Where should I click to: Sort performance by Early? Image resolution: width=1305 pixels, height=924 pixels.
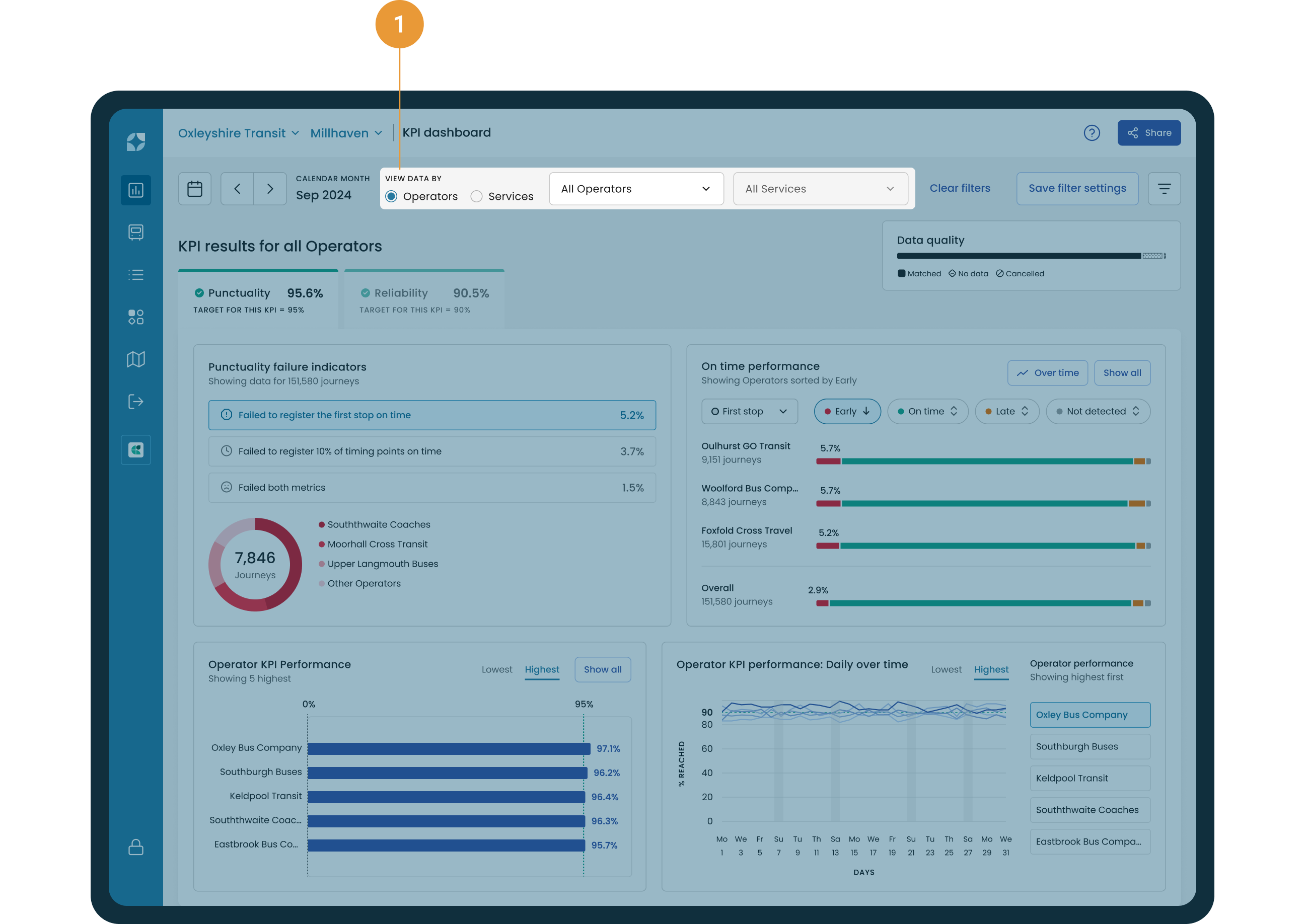pyautogui.click(x=847, y=411)
